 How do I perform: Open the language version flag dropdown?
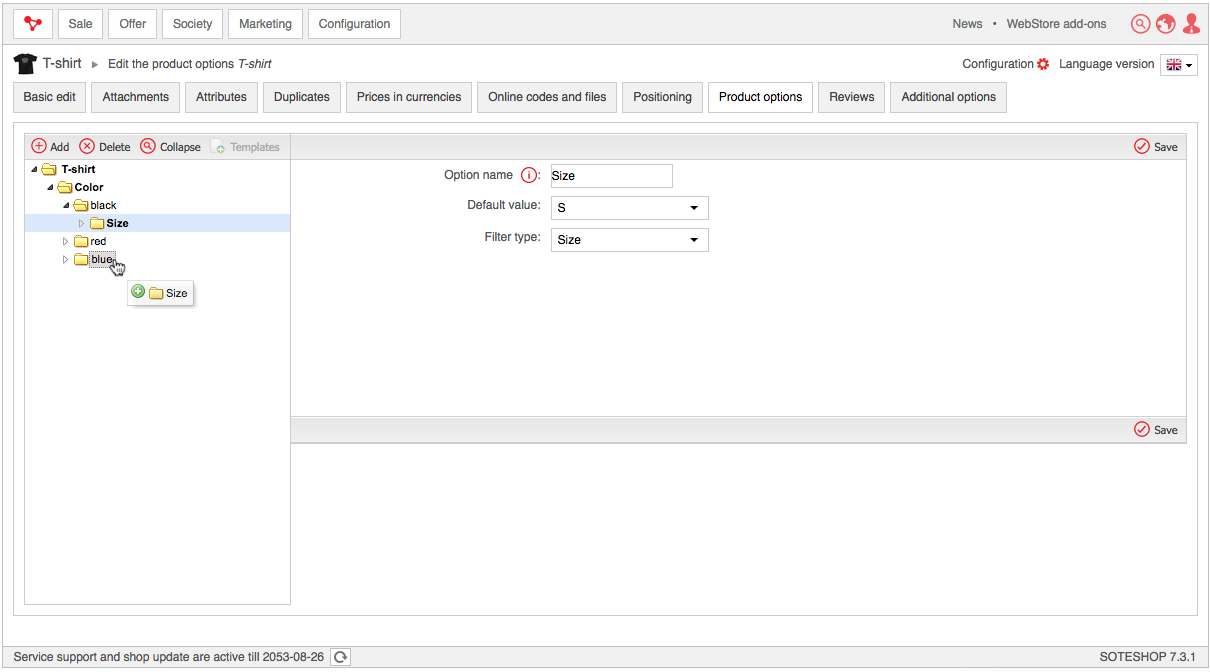click(x=1178, y=65)
